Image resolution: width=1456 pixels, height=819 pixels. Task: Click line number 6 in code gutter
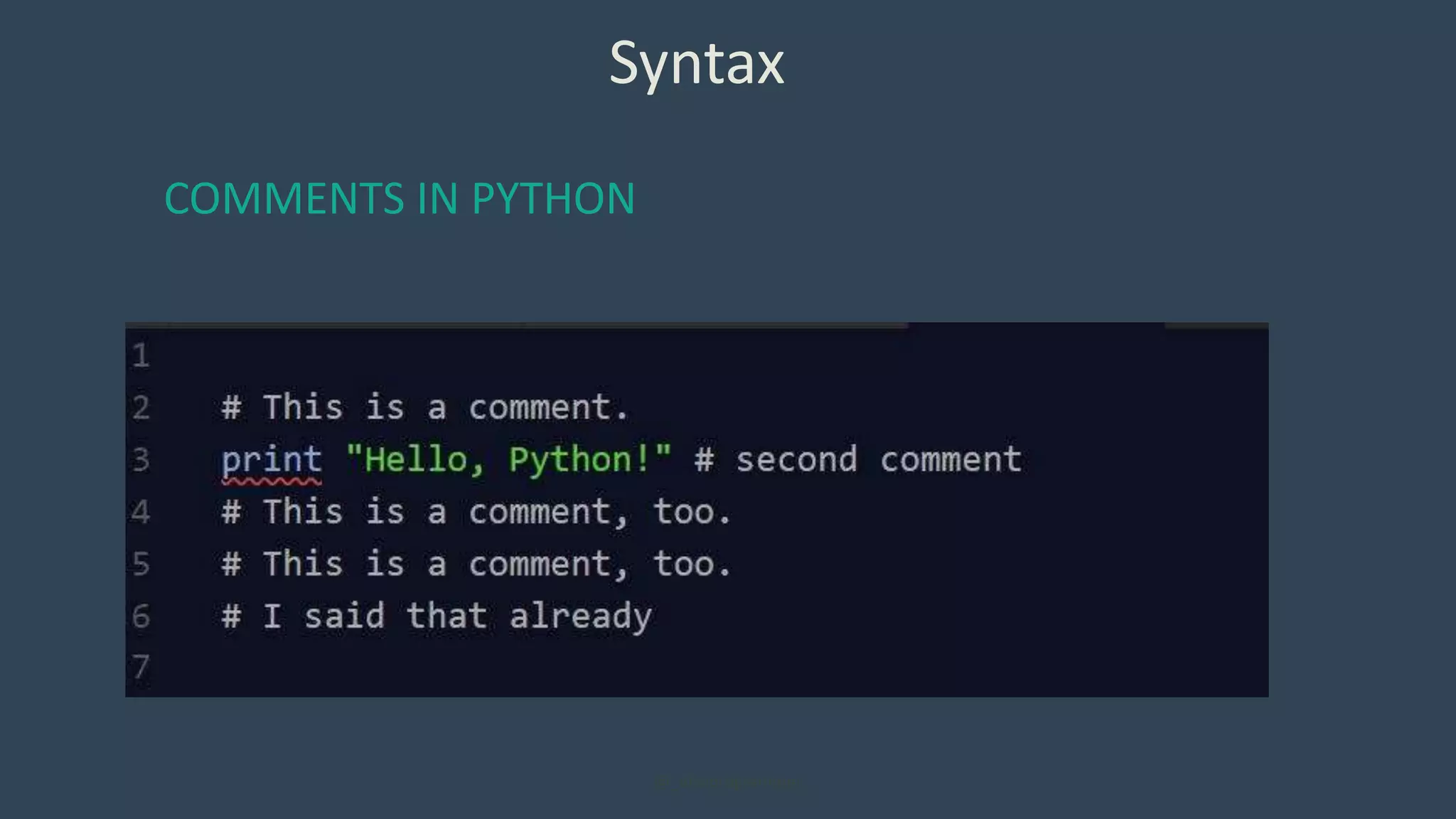tap(141, 616)
